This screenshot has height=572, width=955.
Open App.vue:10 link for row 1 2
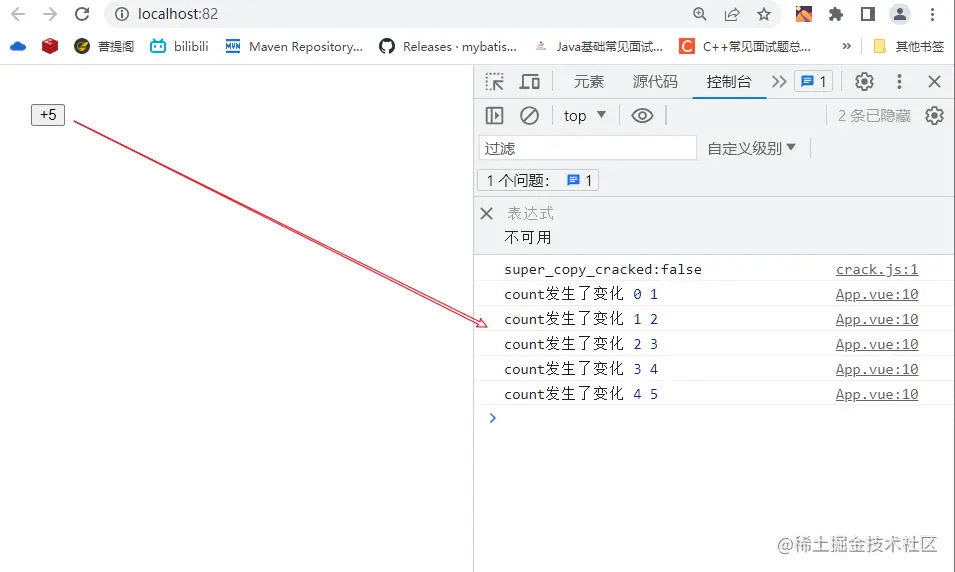pos(877,319)
